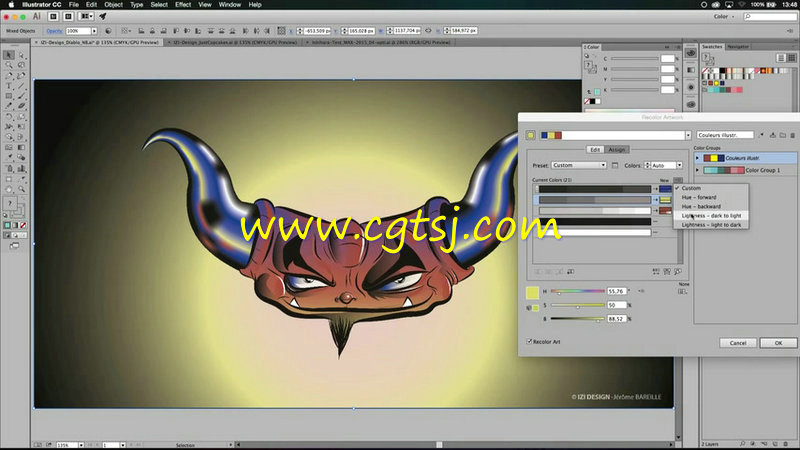Select the Hand tool
Image resolution: width=800 pixels, height=450 pixels.
pyautogui.click(x=9, y=189)
